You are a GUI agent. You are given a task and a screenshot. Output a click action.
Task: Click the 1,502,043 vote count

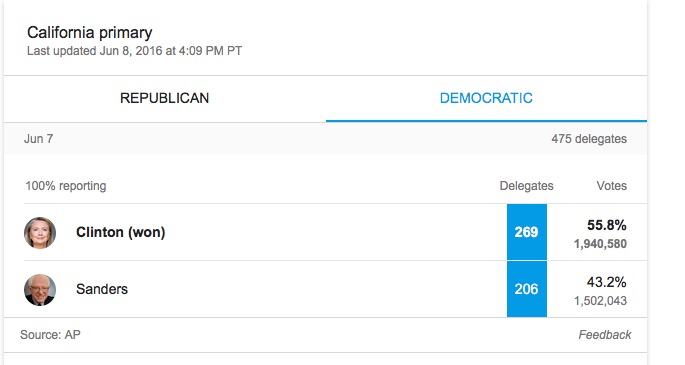pos(600,301)
